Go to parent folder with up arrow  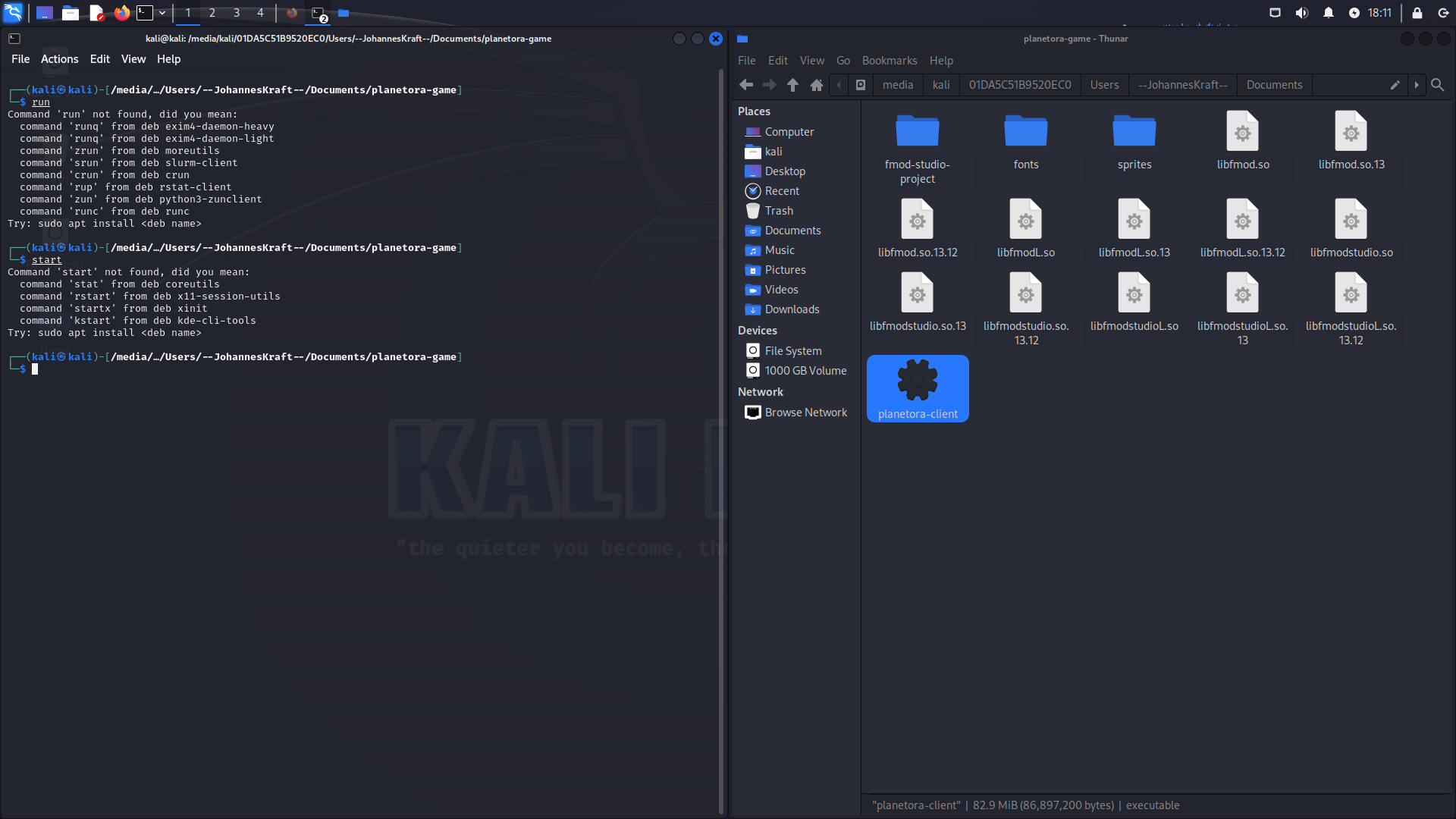792,85
